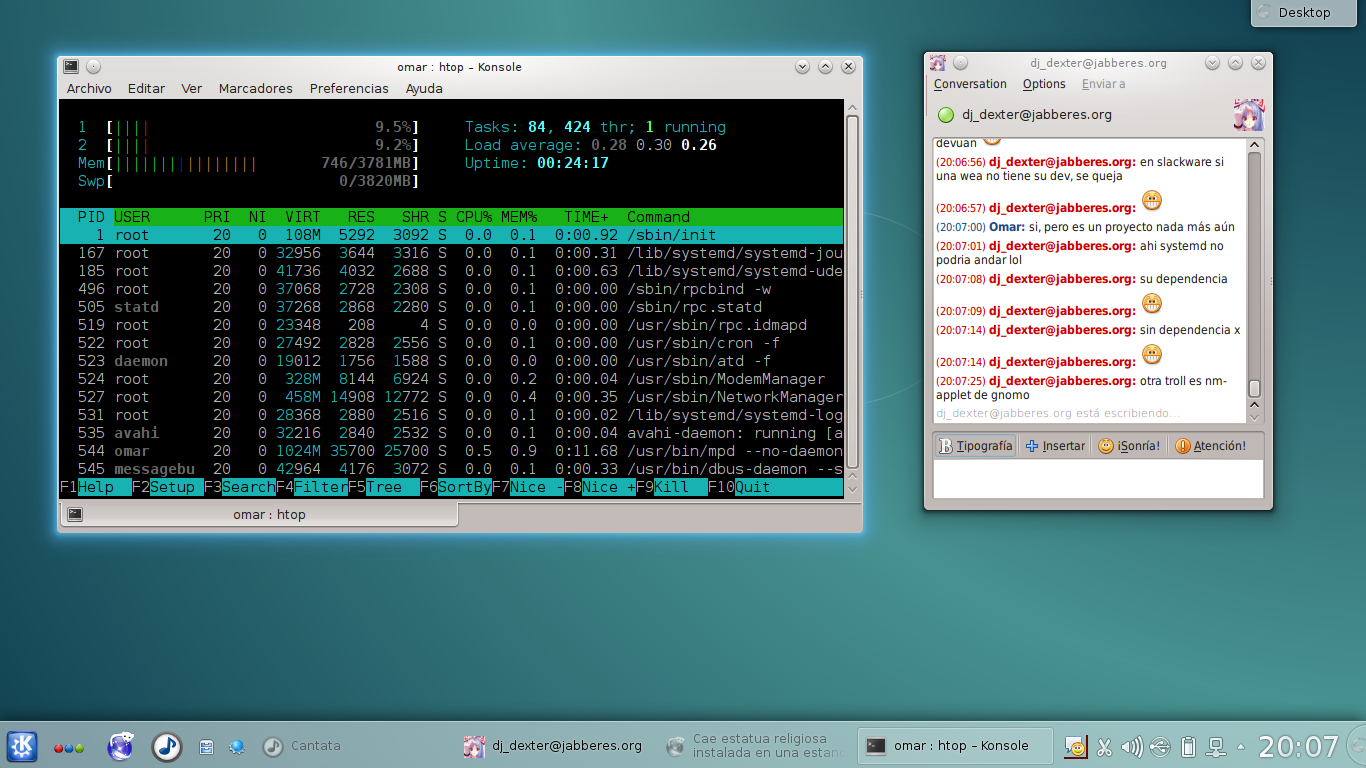Viewport: 1366px width, 768px height.
Task: Switch to dj_dexter@jabberes.org taskbar entry
Action: [553, 746]
